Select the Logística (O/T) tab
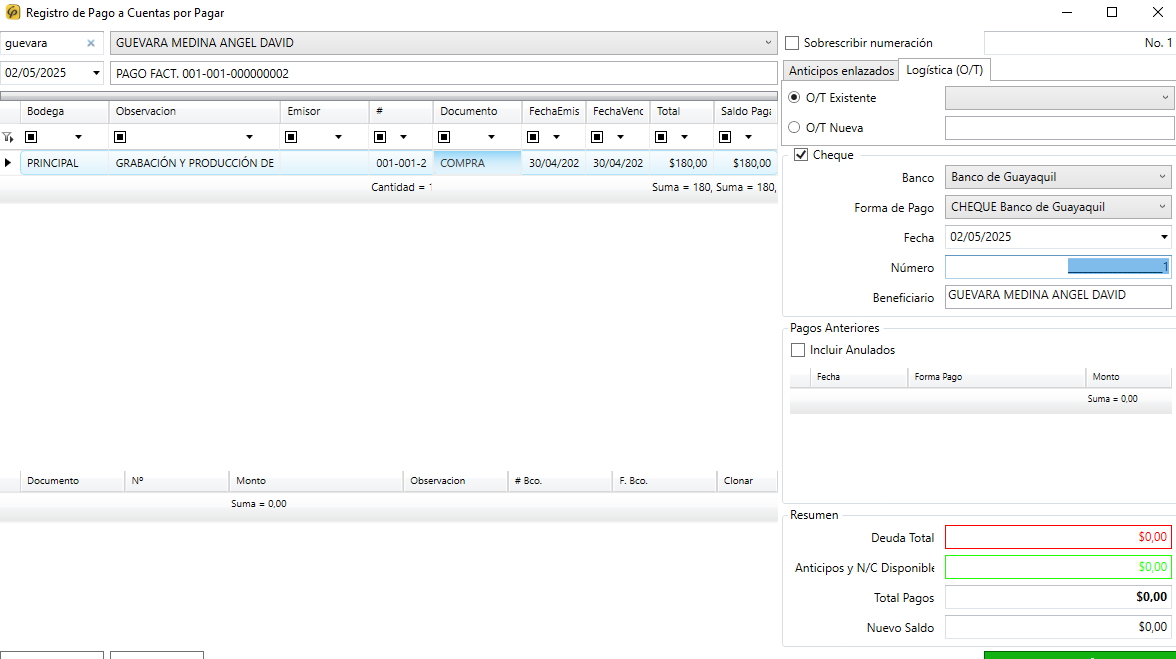The height and width of the screenshot is (659, 1176). [x=944, y=70]
